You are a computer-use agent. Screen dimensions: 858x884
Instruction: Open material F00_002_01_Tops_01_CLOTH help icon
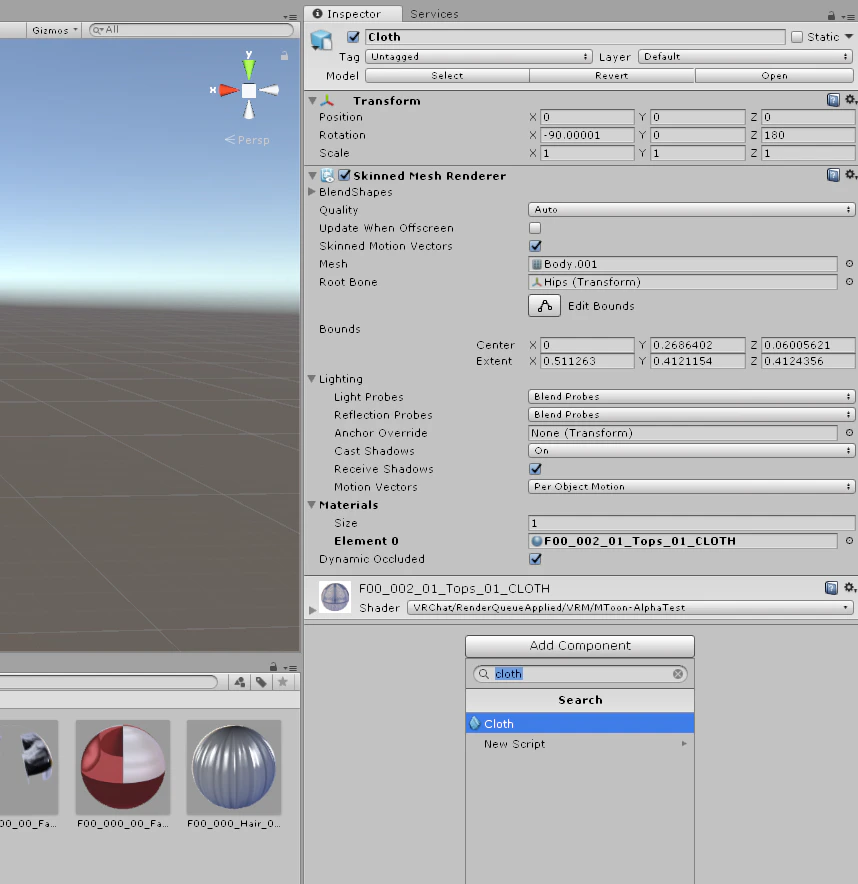(831, 588)
